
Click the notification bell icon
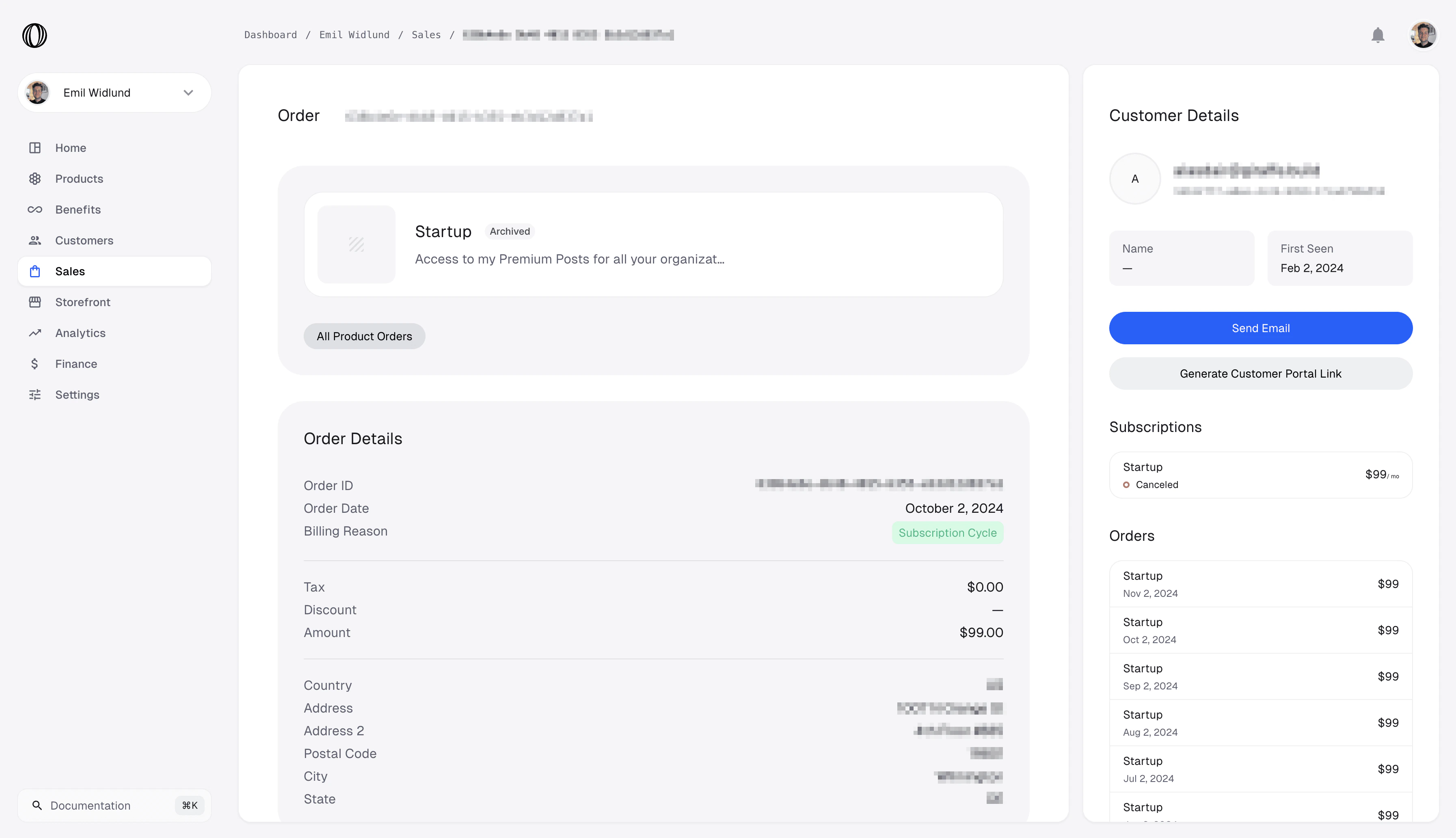(1377, 35)
